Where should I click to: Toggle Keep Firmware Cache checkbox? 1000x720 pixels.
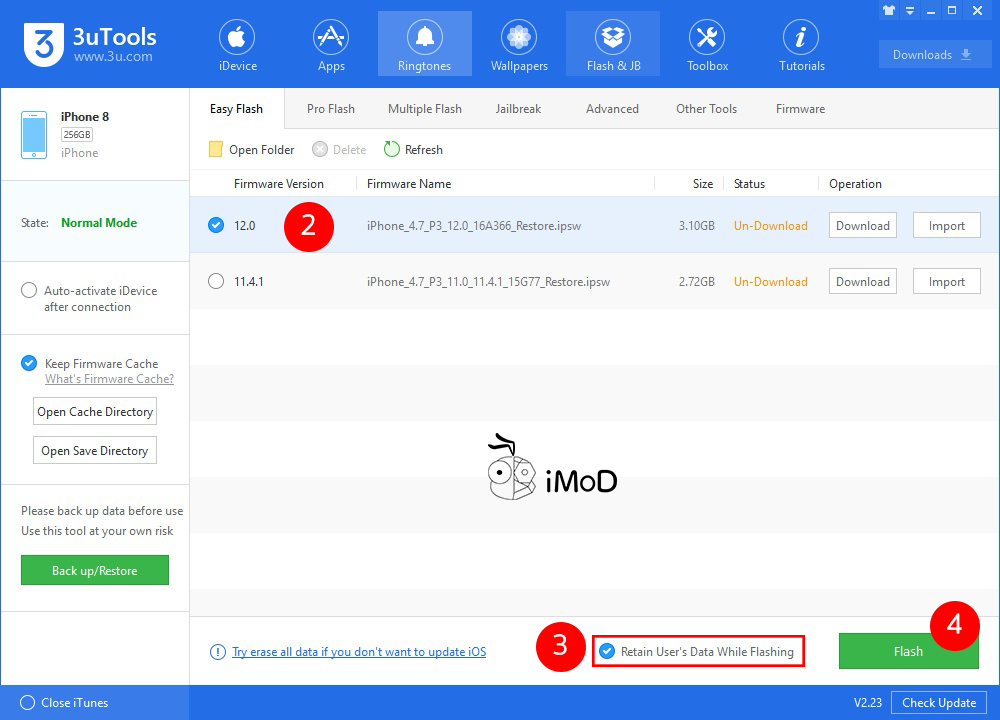pyautogui.click(x=30, y=364)
